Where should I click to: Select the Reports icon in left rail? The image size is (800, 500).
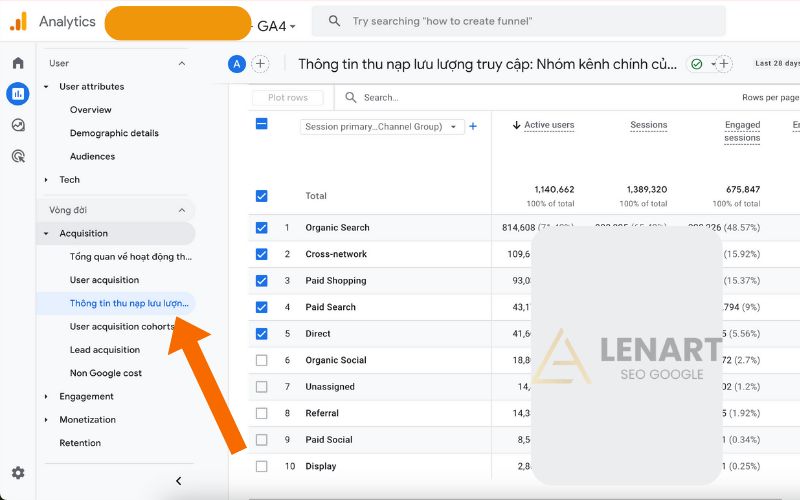click(x=18, y=94)
